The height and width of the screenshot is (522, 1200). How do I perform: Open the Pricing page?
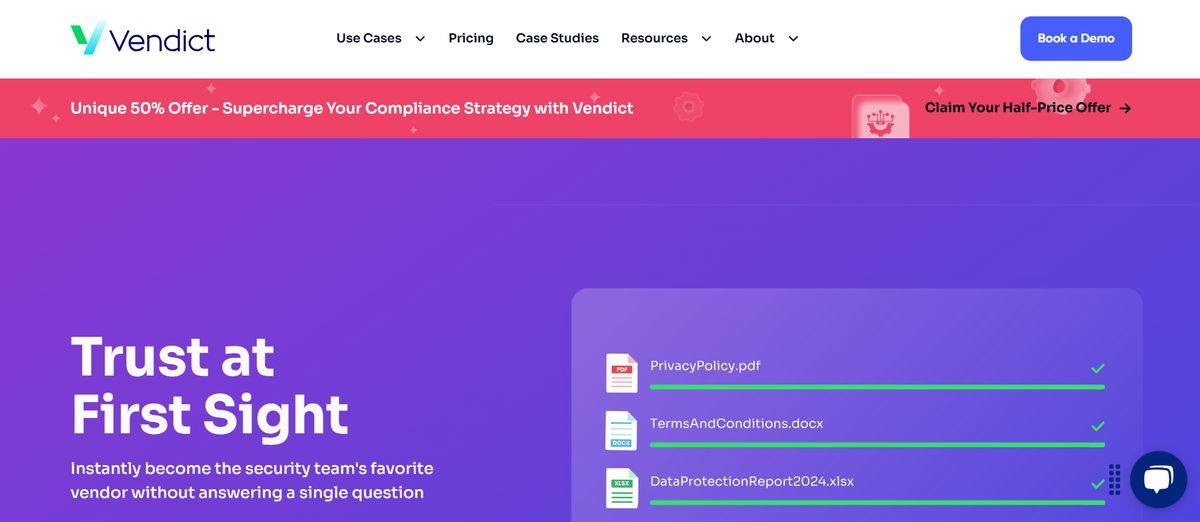tap(471, 38)
